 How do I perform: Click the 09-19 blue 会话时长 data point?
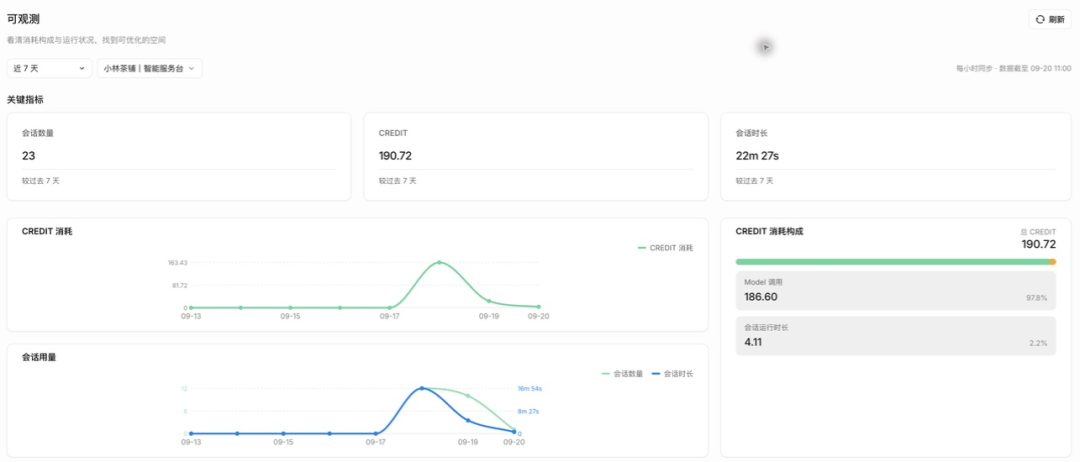click(x=468, y=420)
